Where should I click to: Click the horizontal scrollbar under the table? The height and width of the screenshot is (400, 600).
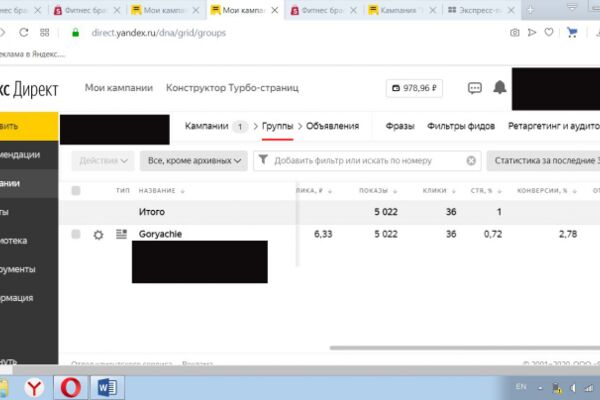tap(465, 348)
